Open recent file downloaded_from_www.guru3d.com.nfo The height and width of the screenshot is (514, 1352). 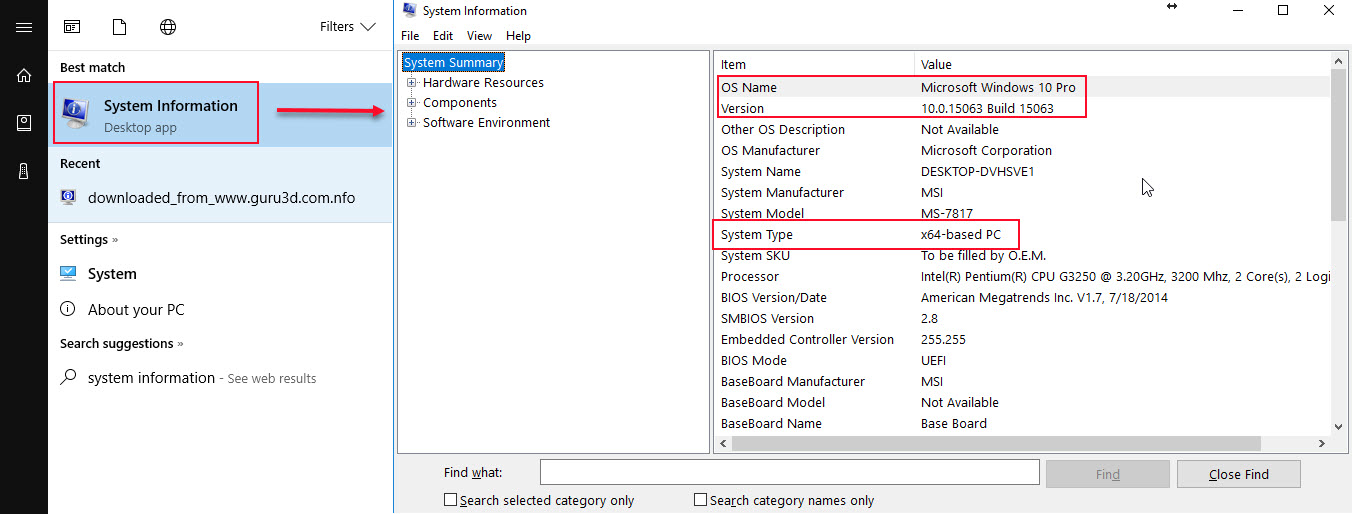coord(221,198)
